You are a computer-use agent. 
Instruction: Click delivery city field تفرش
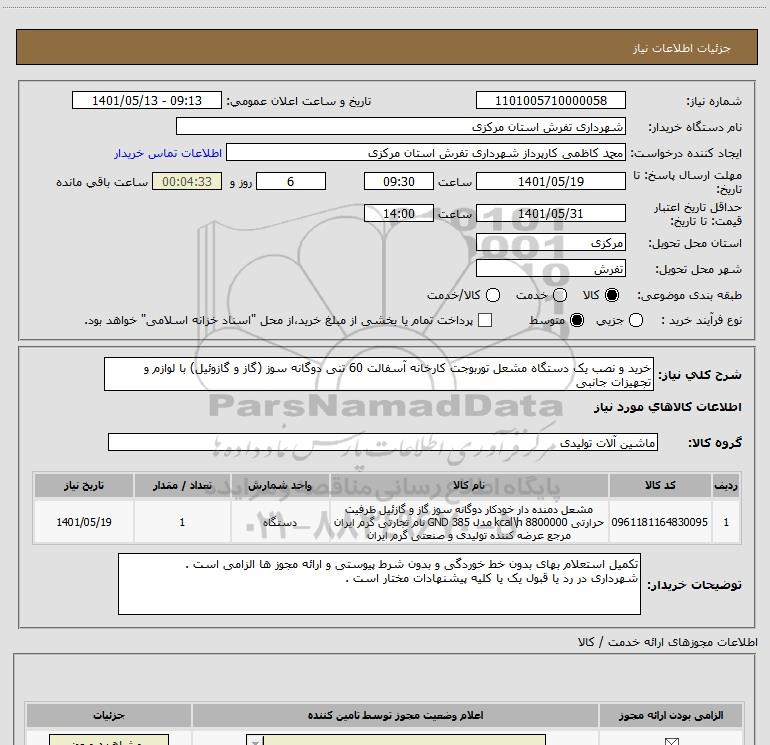pyautogui.click(x=550, y=268)
